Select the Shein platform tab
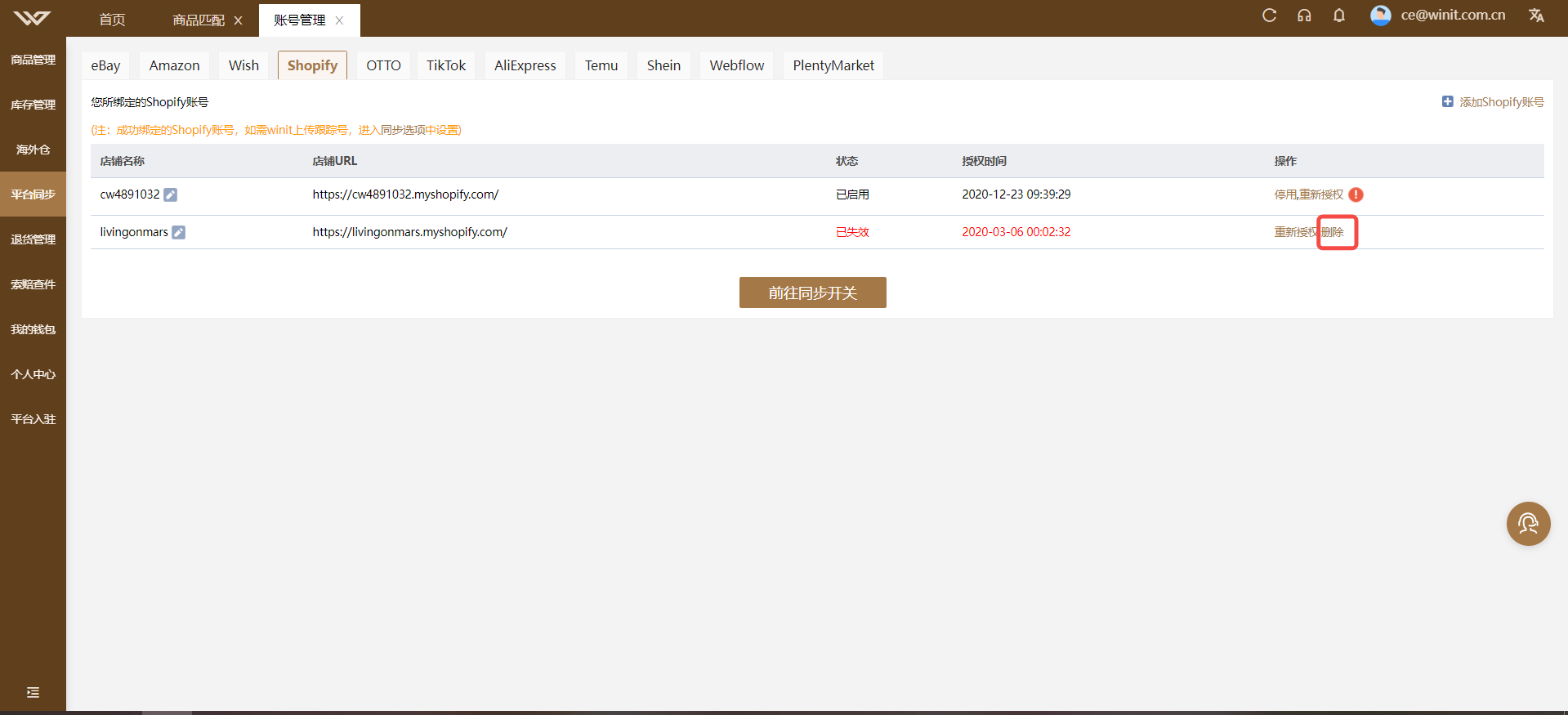The width and height of the screenshot is (1568, 715). (x=663, y=65)
